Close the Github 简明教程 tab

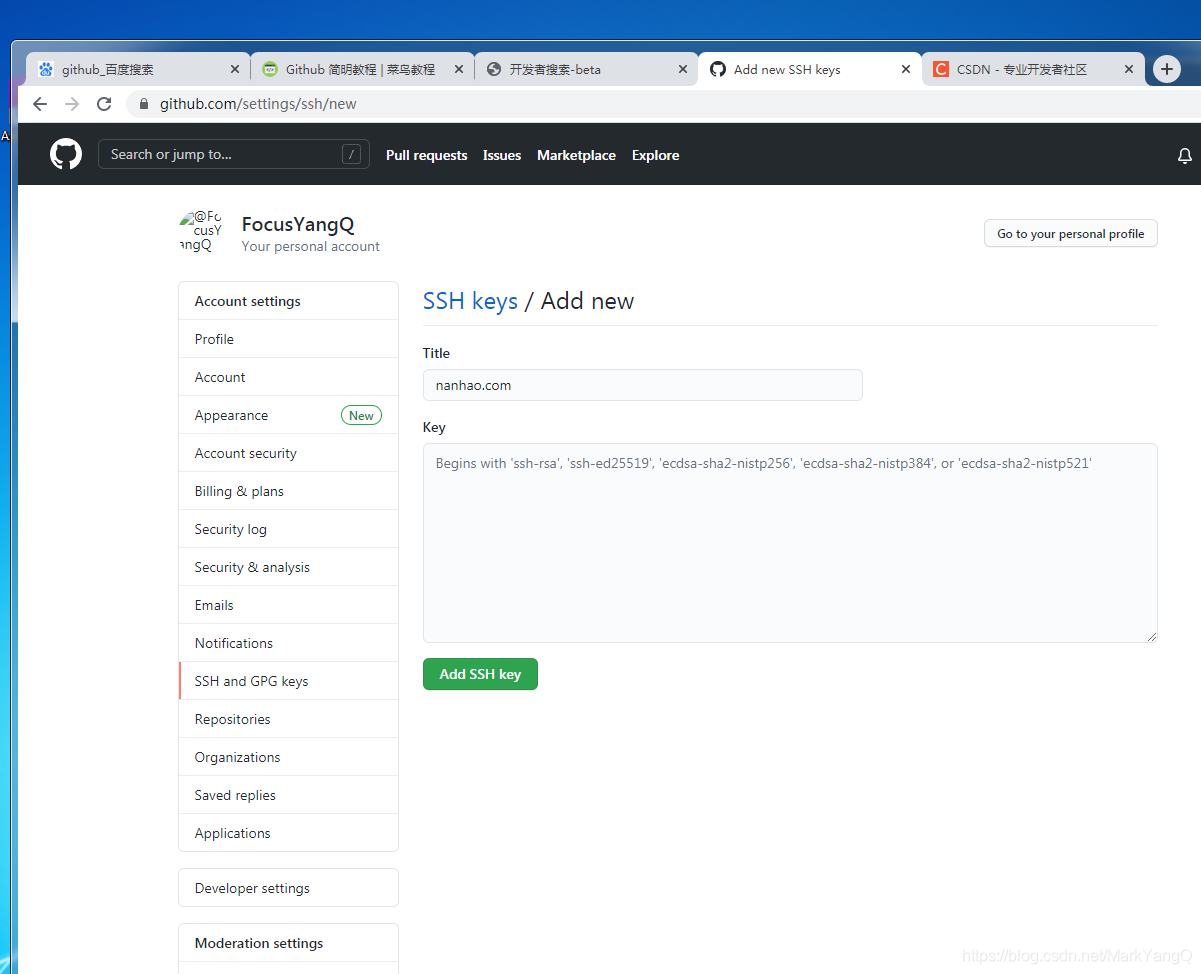coord(459,70)
